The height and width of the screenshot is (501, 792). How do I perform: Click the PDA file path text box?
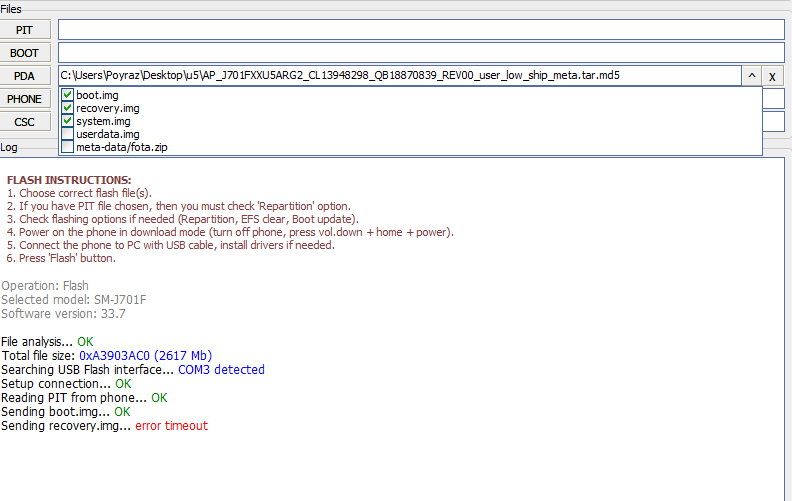398,76
